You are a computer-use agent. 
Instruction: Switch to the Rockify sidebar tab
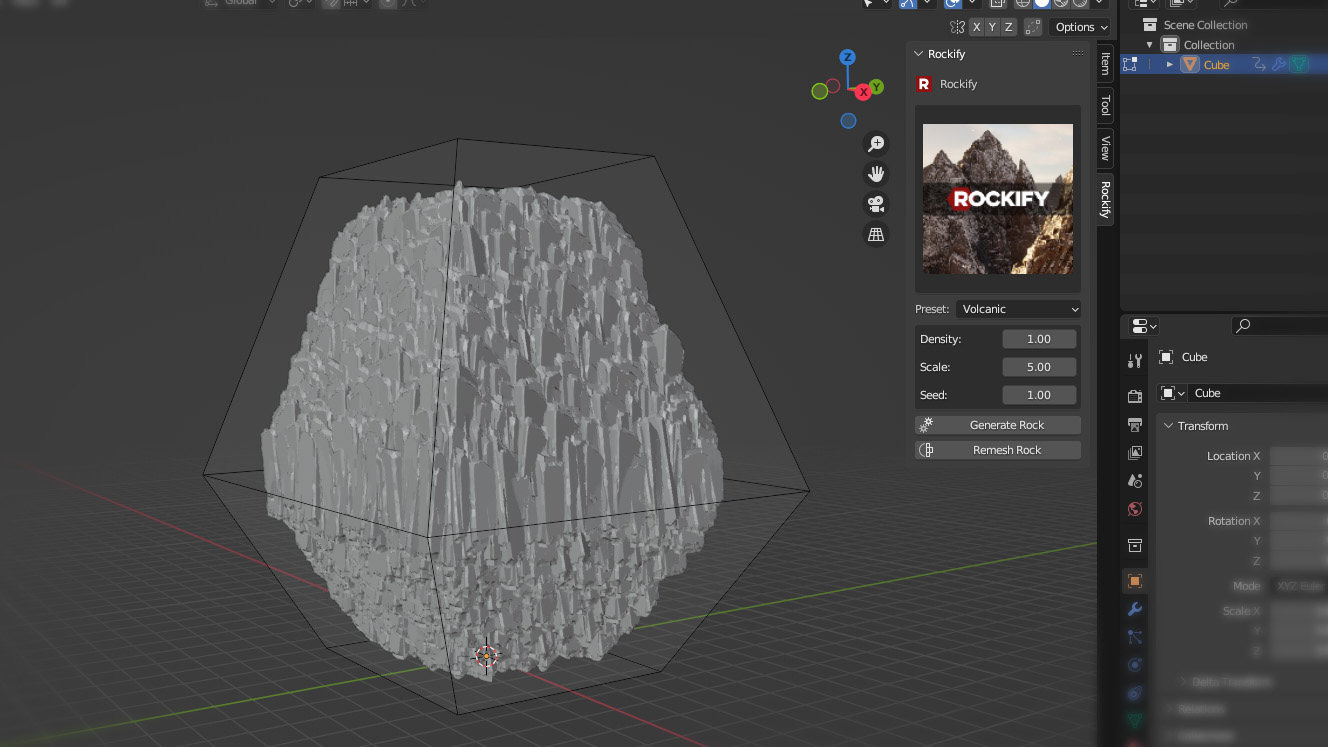pos(1105,199)
